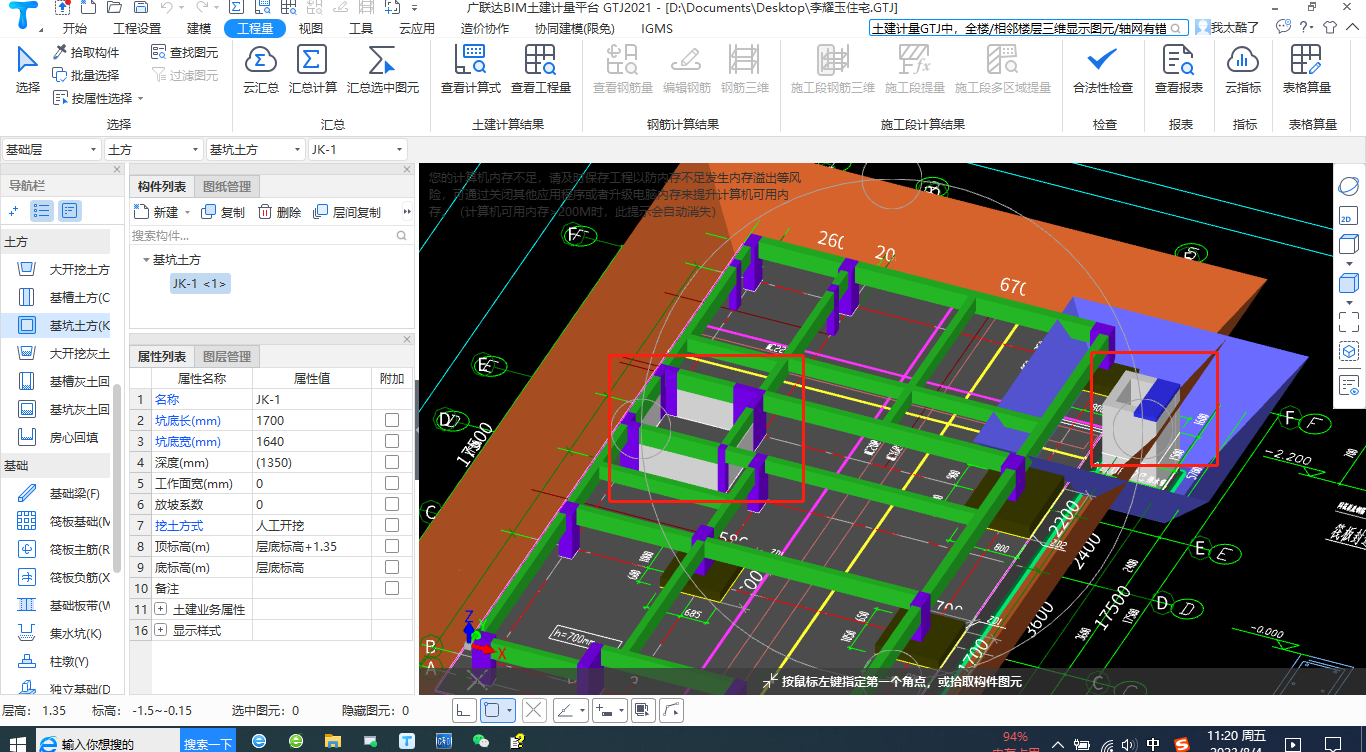Screen dimensions: 1366x752
Task: Open the JK-1 component dropdown
Action: tap(357, 149)
